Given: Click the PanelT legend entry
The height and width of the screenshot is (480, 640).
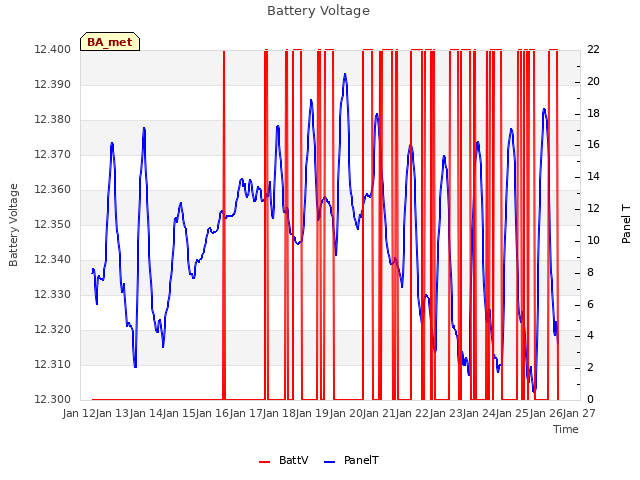Looking at the screenshot, I should pos(351,460).
